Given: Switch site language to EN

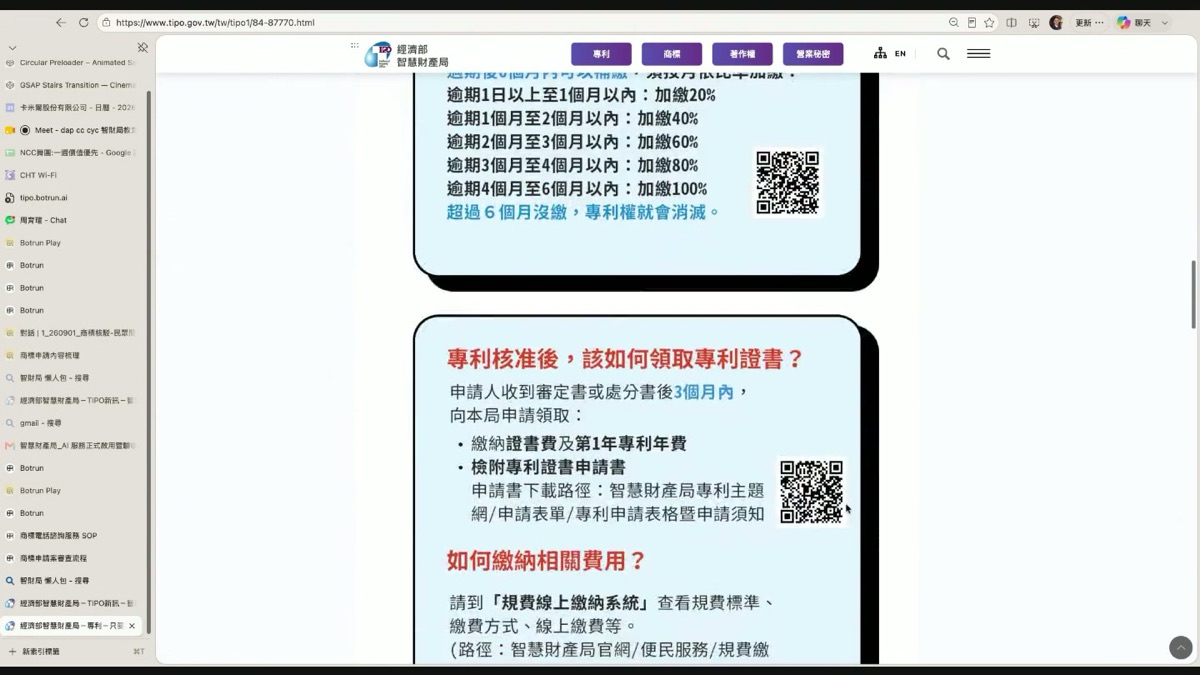Looking at the screenshot, I should point(900,54).
